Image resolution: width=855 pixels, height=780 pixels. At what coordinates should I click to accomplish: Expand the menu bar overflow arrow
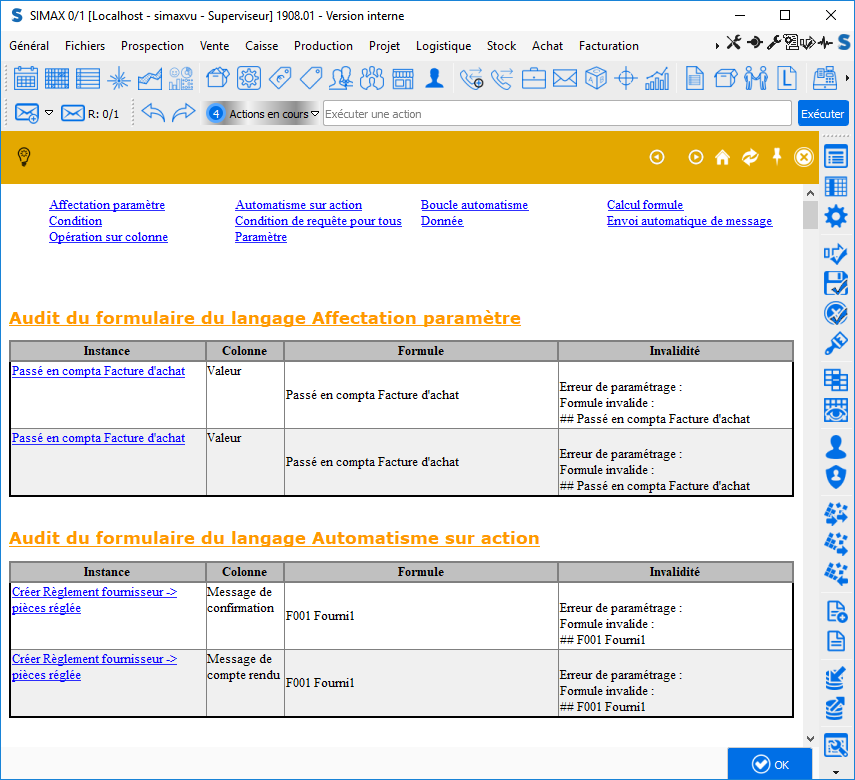click(x=717, y=46)
